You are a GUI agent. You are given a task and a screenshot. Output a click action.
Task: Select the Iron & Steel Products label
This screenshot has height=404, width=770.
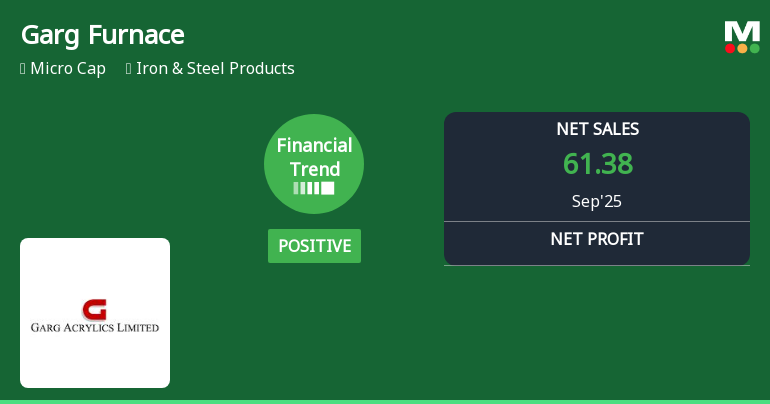215,69
